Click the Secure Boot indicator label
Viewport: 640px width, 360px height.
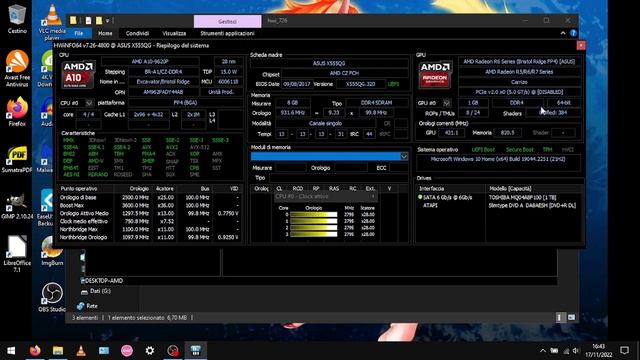tap(520, 150)
